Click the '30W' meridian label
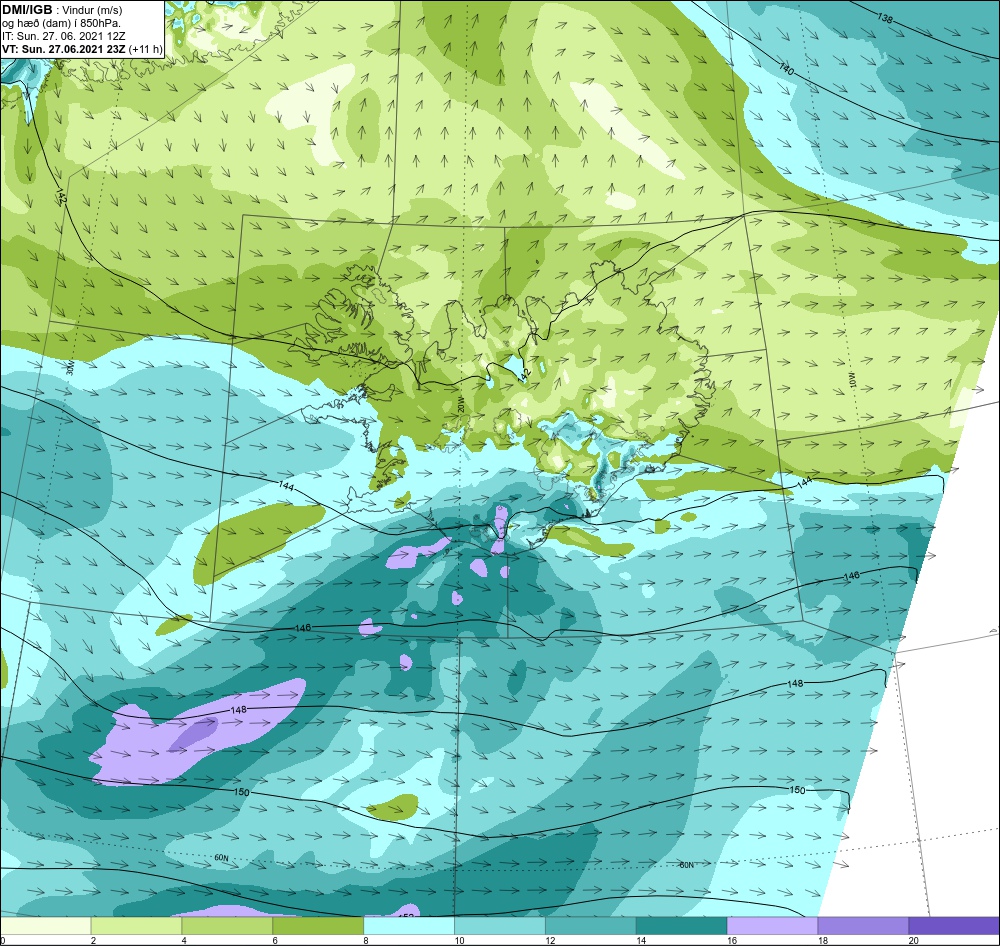Screen dimensions: 1000x946 [x=70, y=367]
